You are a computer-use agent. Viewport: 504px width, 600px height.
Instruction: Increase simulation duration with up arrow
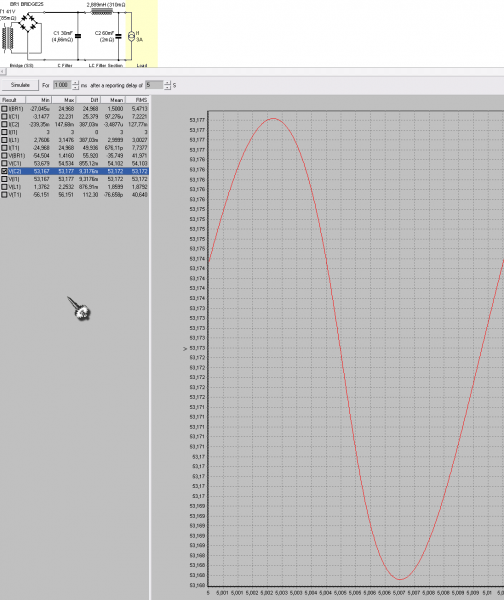(75, 83)
